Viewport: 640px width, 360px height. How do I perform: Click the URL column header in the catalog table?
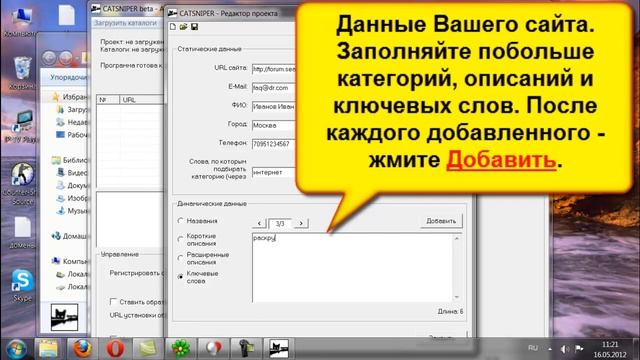(x=142, y=100)
